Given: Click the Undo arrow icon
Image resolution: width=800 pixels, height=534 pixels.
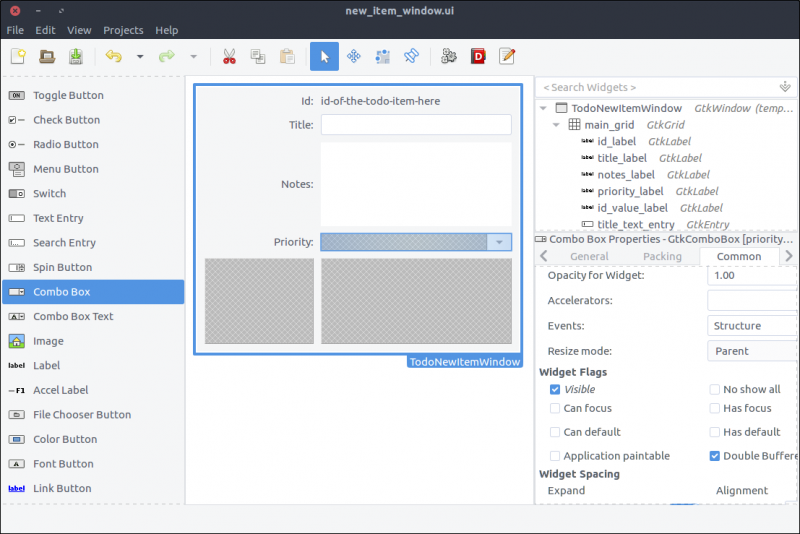Looking at the screenshot, I should [x=113, y=57].
